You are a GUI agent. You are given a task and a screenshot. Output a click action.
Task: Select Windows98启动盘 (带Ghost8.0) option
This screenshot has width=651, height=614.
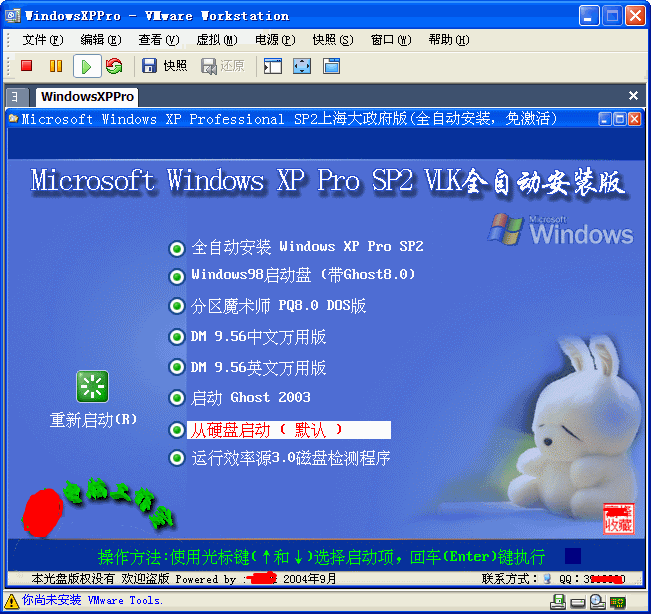click(292, 275)
